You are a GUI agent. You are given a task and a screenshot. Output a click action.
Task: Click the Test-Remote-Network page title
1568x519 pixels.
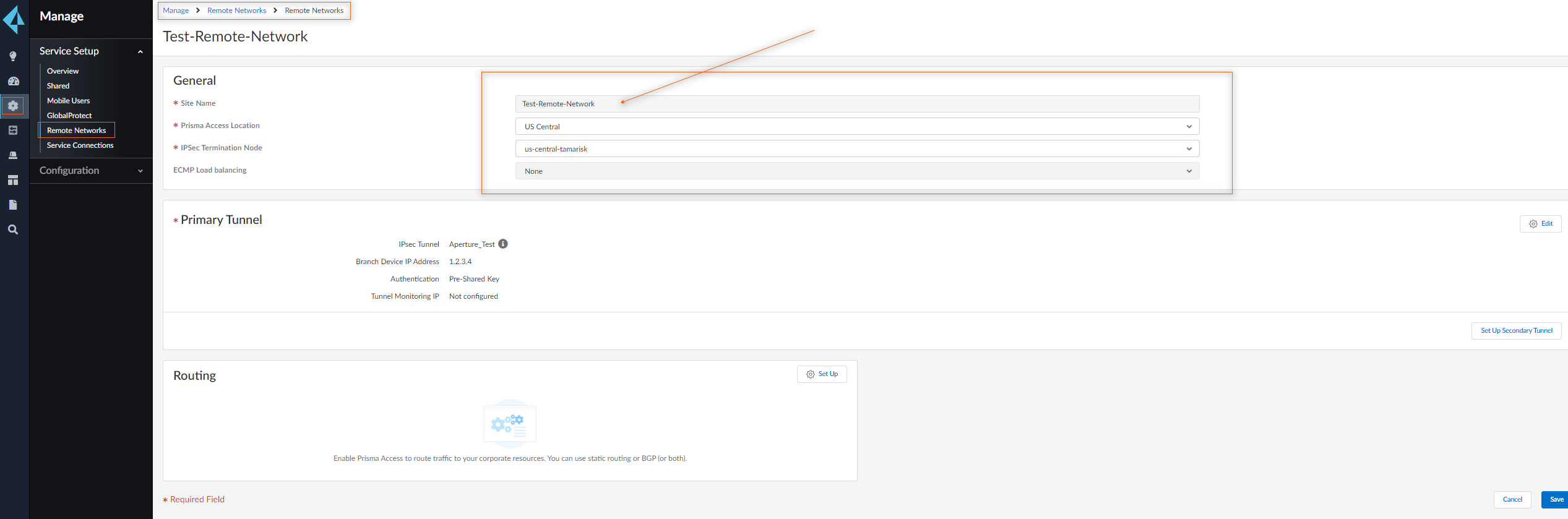pos(235,36)
